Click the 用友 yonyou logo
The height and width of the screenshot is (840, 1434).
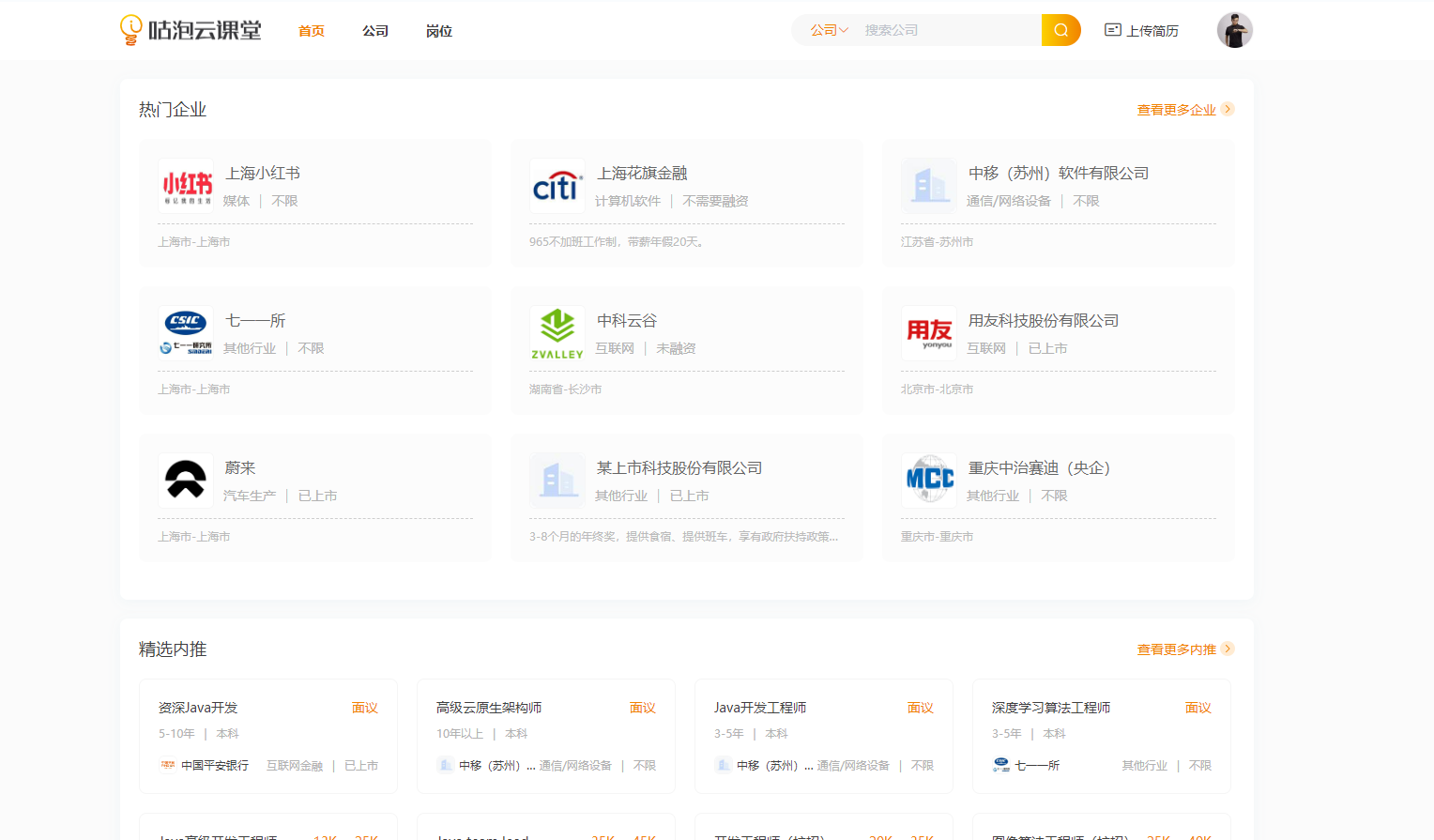coord(929,333)
